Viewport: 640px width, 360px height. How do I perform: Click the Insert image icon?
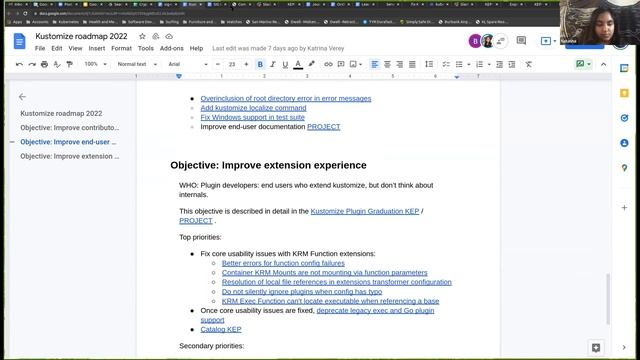coord(353,64)
